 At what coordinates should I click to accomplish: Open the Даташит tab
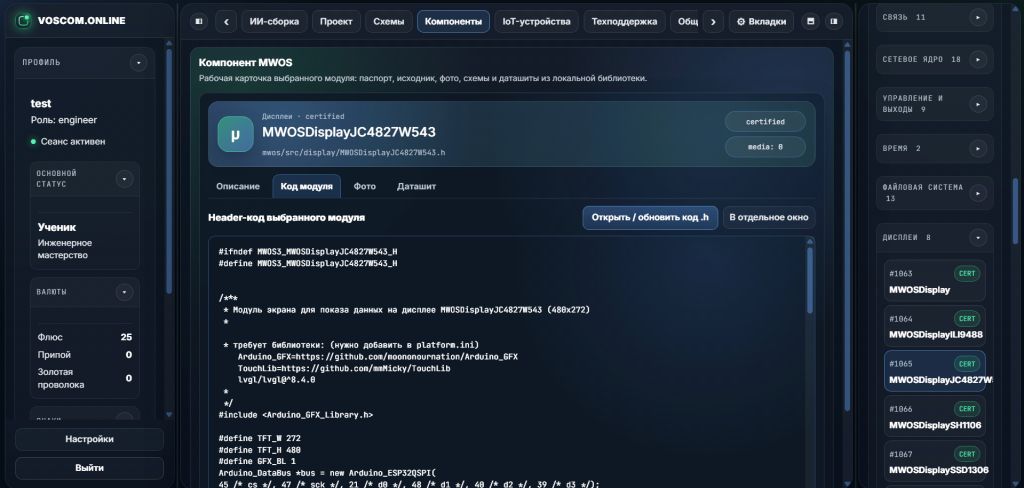416,186
